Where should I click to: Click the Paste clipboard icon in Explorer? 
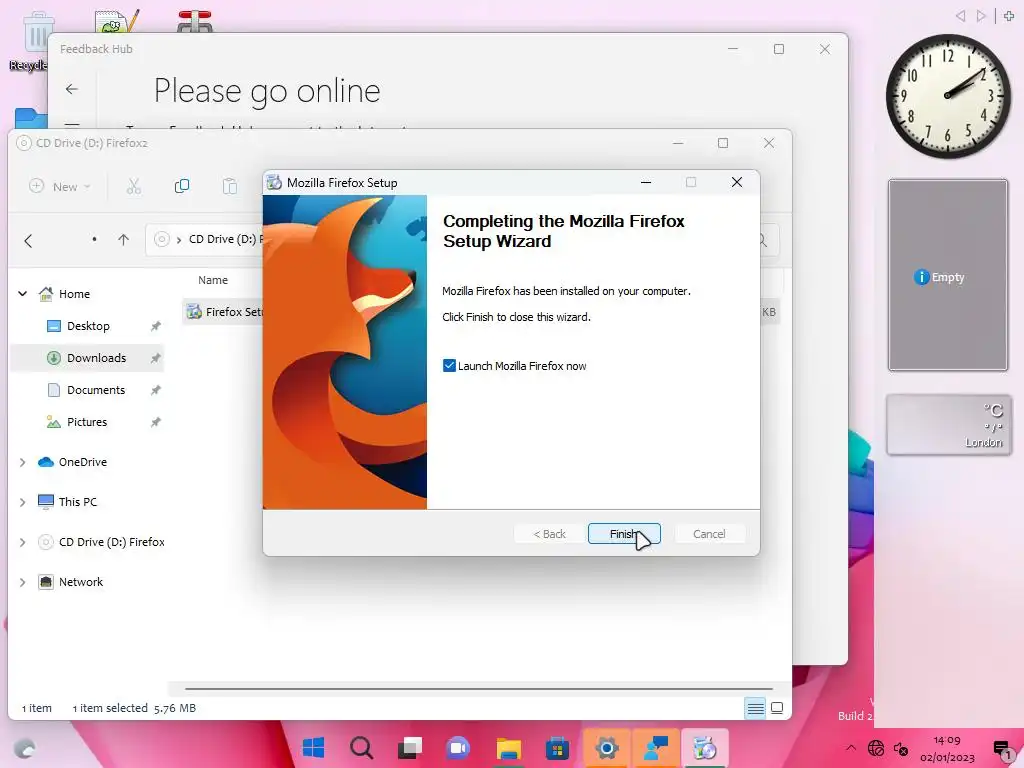pyautogui.click(x=229, y=187)
